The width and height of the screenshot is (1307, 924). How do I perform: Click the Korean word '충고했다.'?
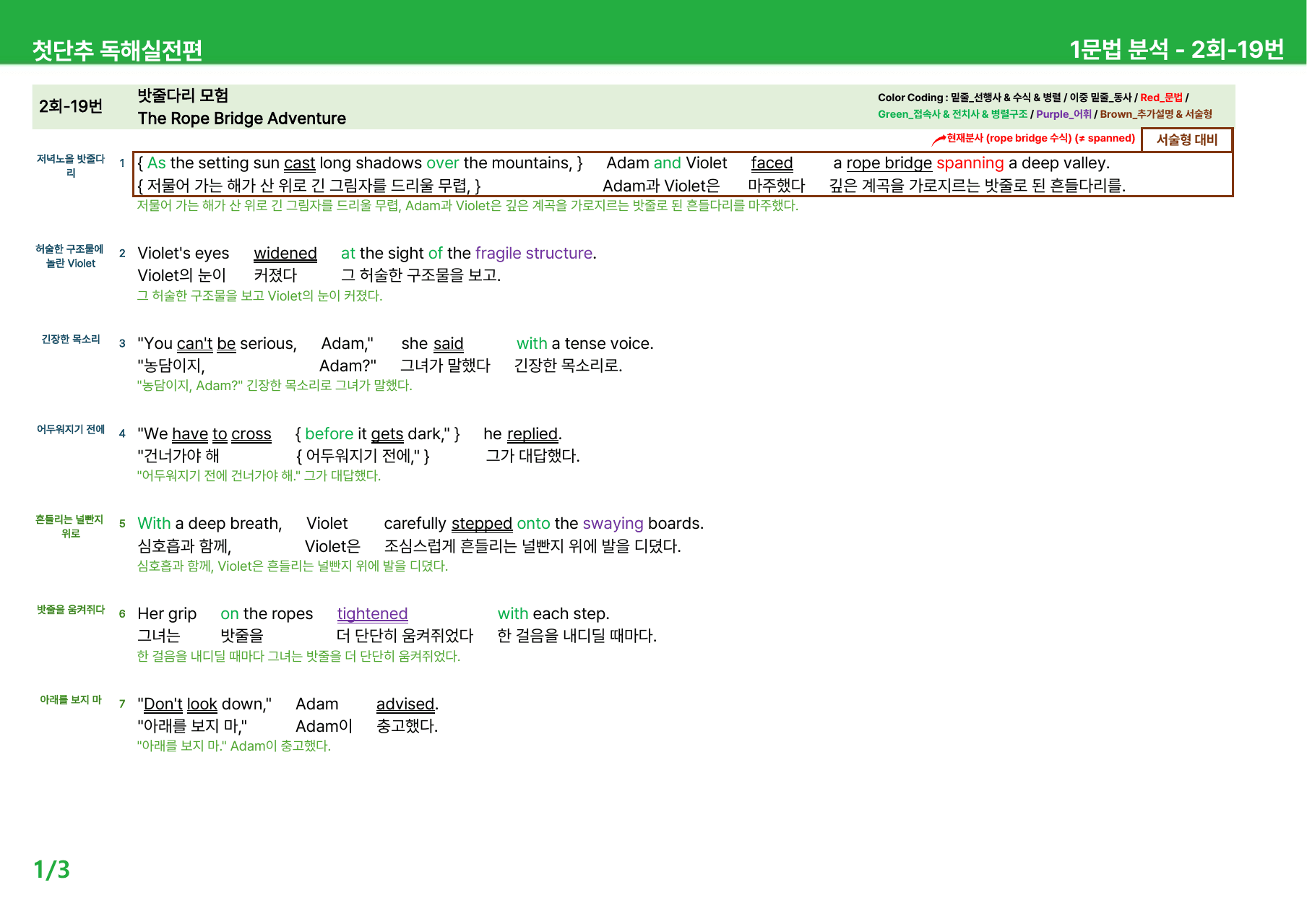[x=407, y=726]
